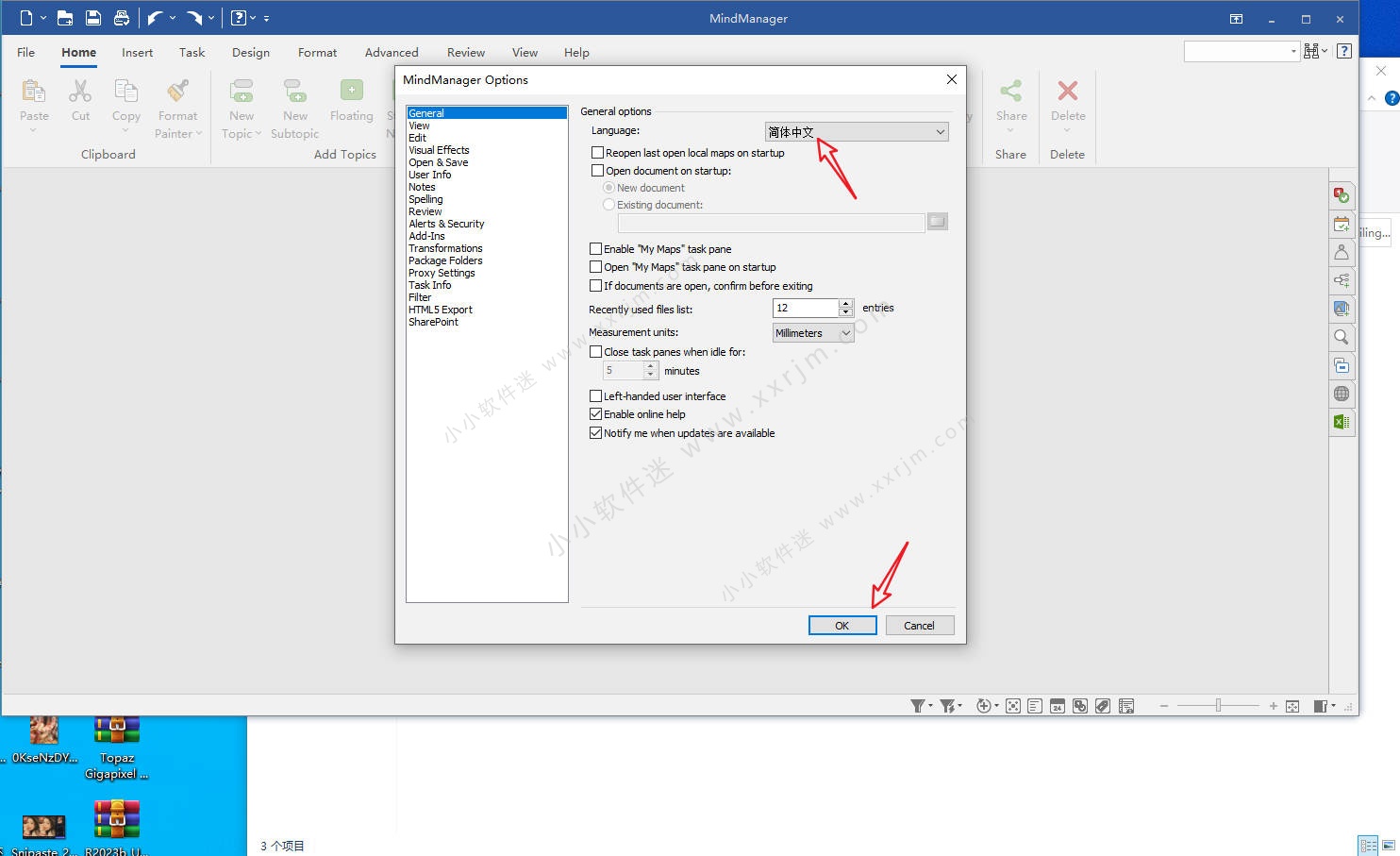Expand the New Topic dropdown arrow
This screenshot has height=856, width=1400.
(x=258, y=134)
